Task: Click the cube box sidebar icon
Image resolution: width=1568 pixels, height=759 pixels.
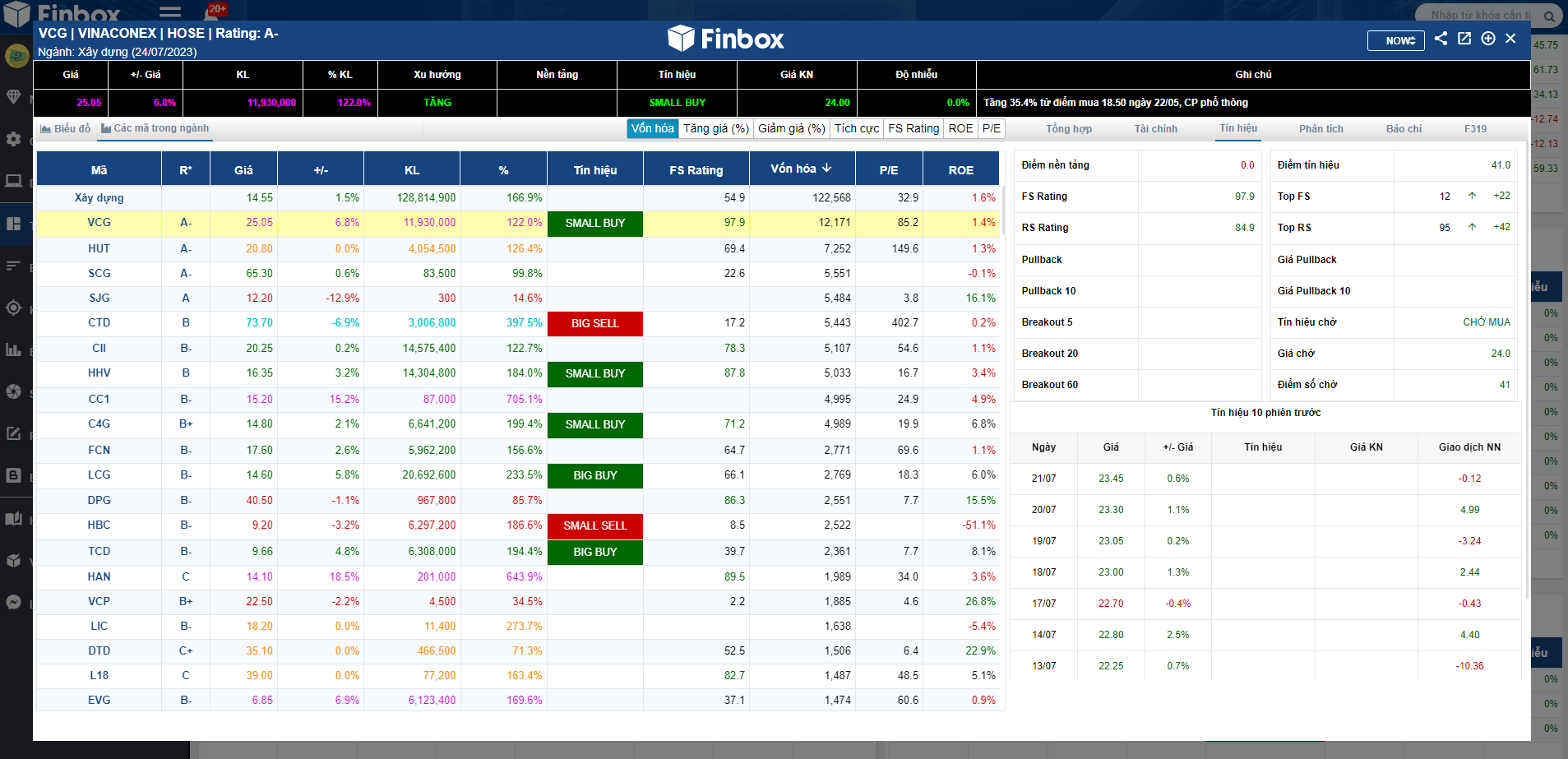Action: (14, 561)
